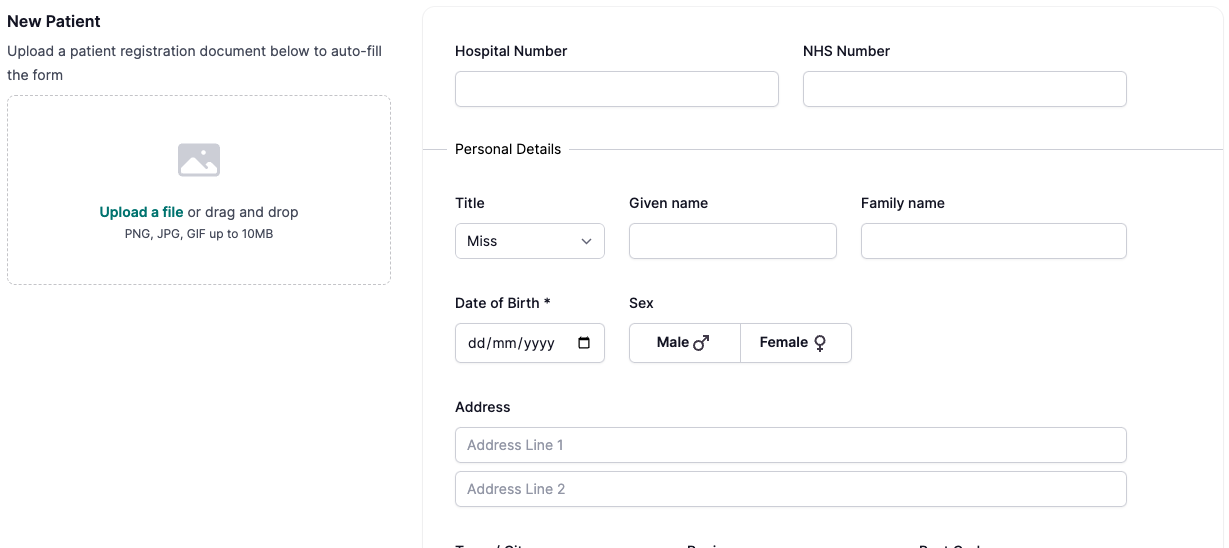Click the New Patient heading
This screenshot has width=1229, height=548.
pyautogui.click(x=54, y=21)
